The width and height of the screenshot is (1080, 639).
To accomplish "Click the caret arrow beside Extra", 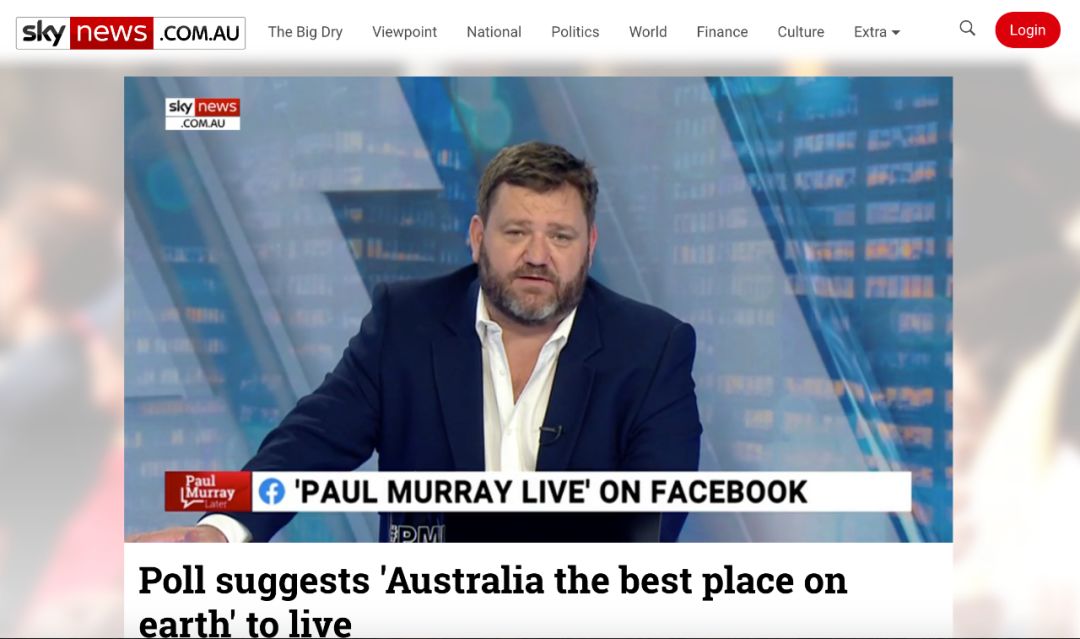I will (895, 32).
